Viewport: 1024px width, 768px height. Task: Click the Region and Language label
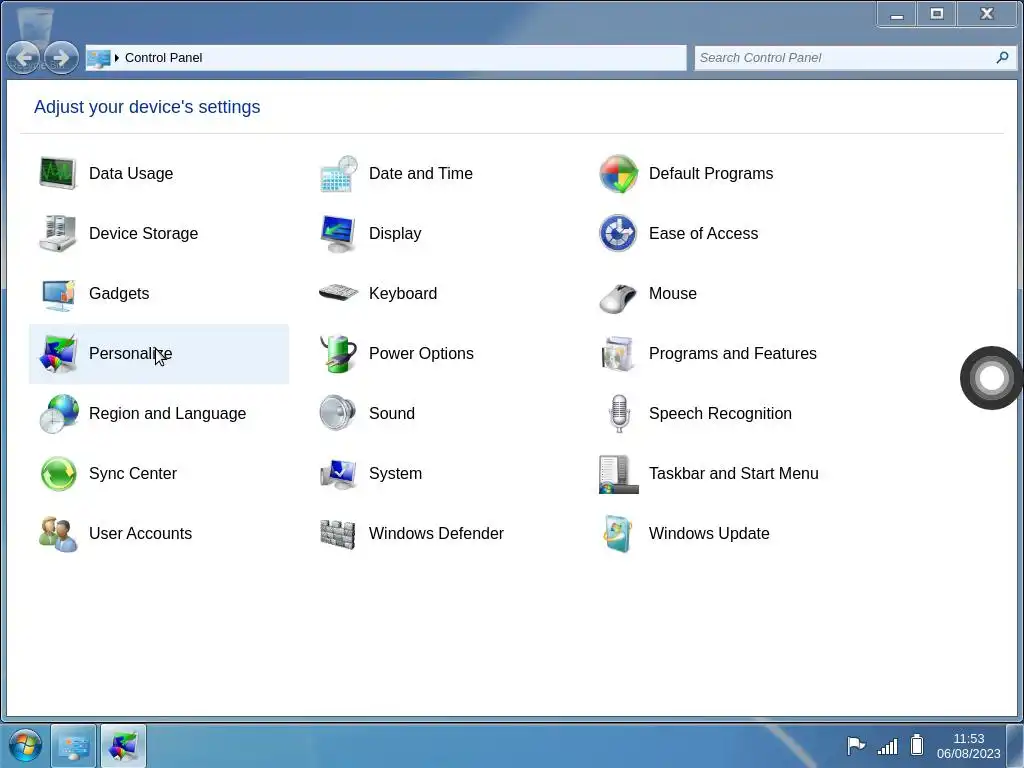tap(167, 414)
